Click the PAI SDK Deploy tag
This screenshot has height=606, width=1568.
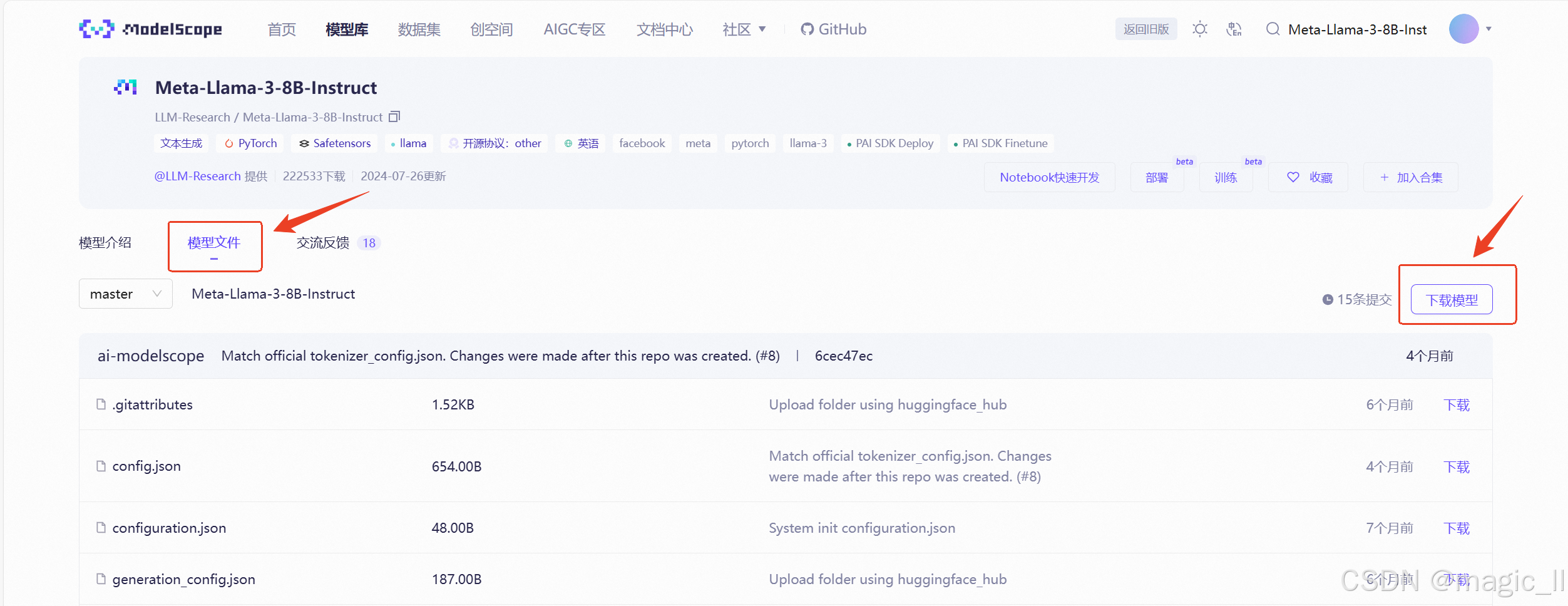click(x=890, y=143)
